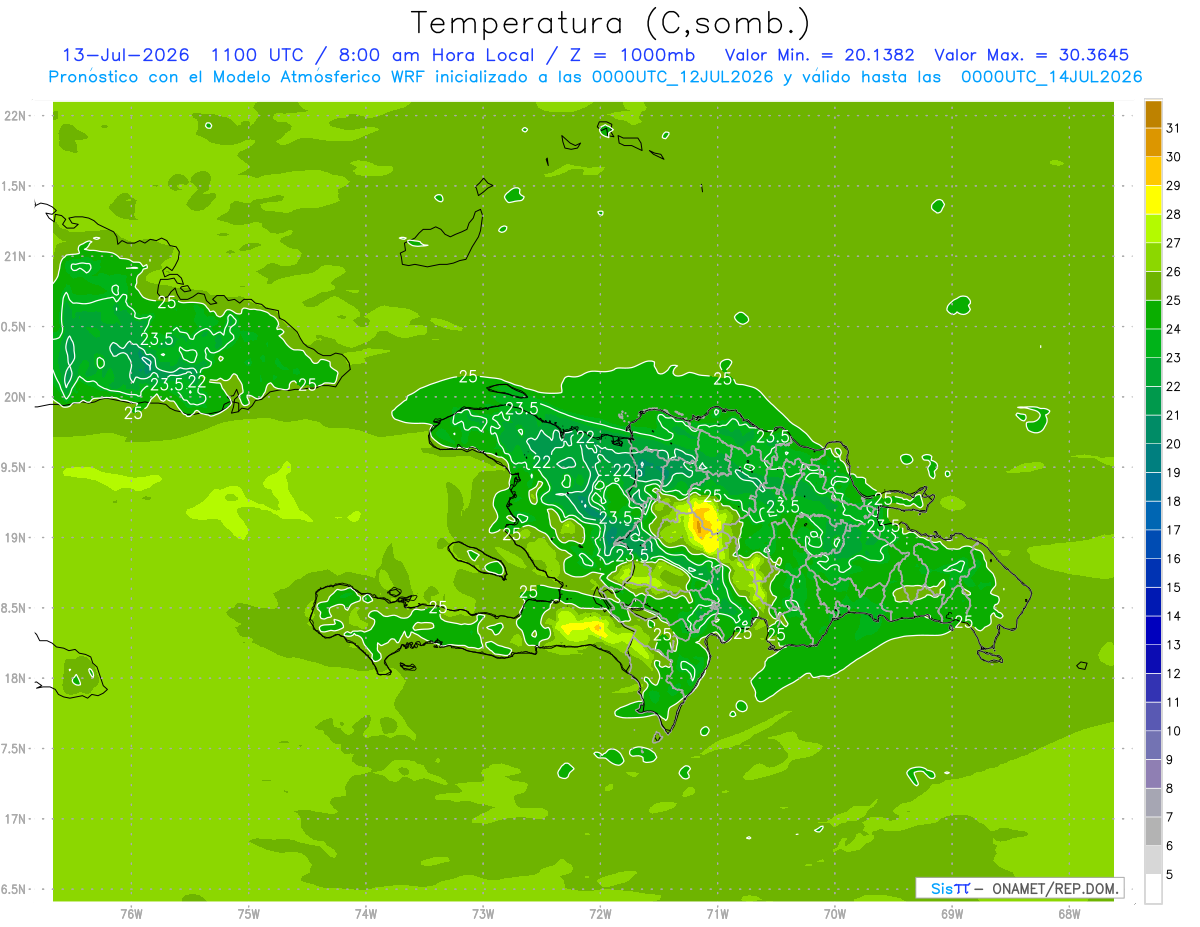
Task: Click the colorbar label "12"
Action: coord(1174,674)
